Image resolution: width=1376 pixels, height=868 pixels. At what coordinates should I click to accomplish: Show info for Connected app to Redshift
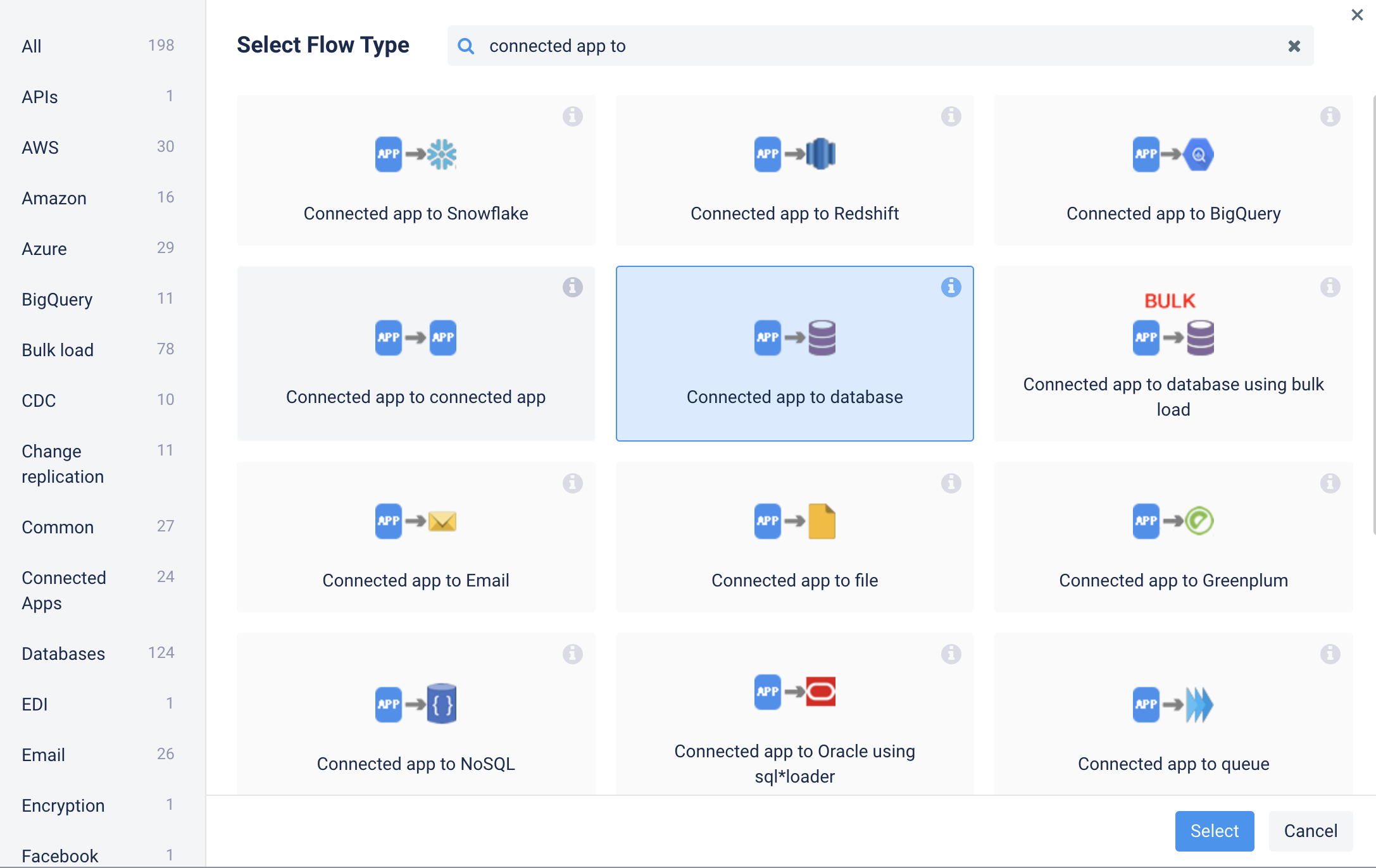click(951, 116)
